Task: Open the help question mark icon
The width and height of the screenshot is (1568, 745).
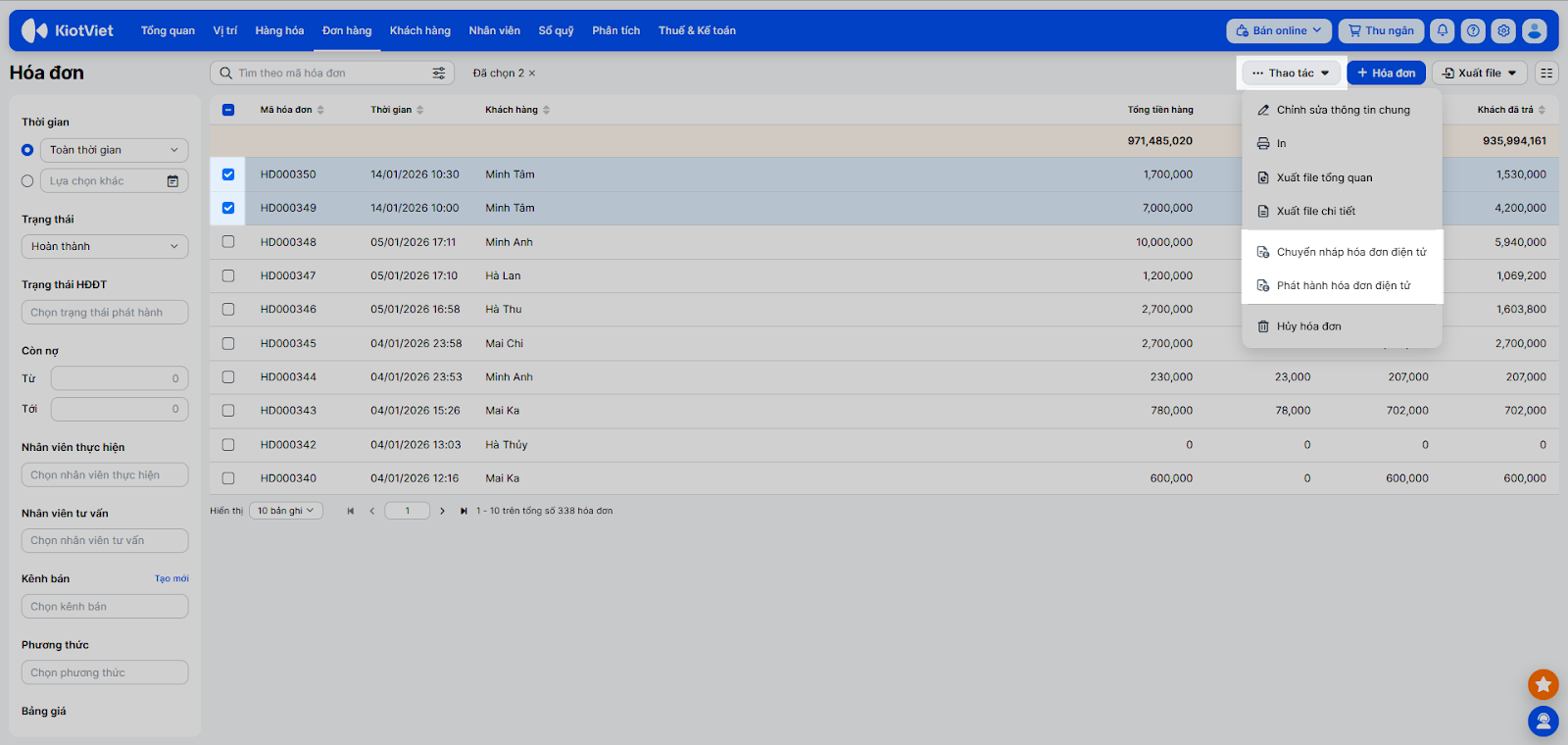Action: coord(1473,30)
